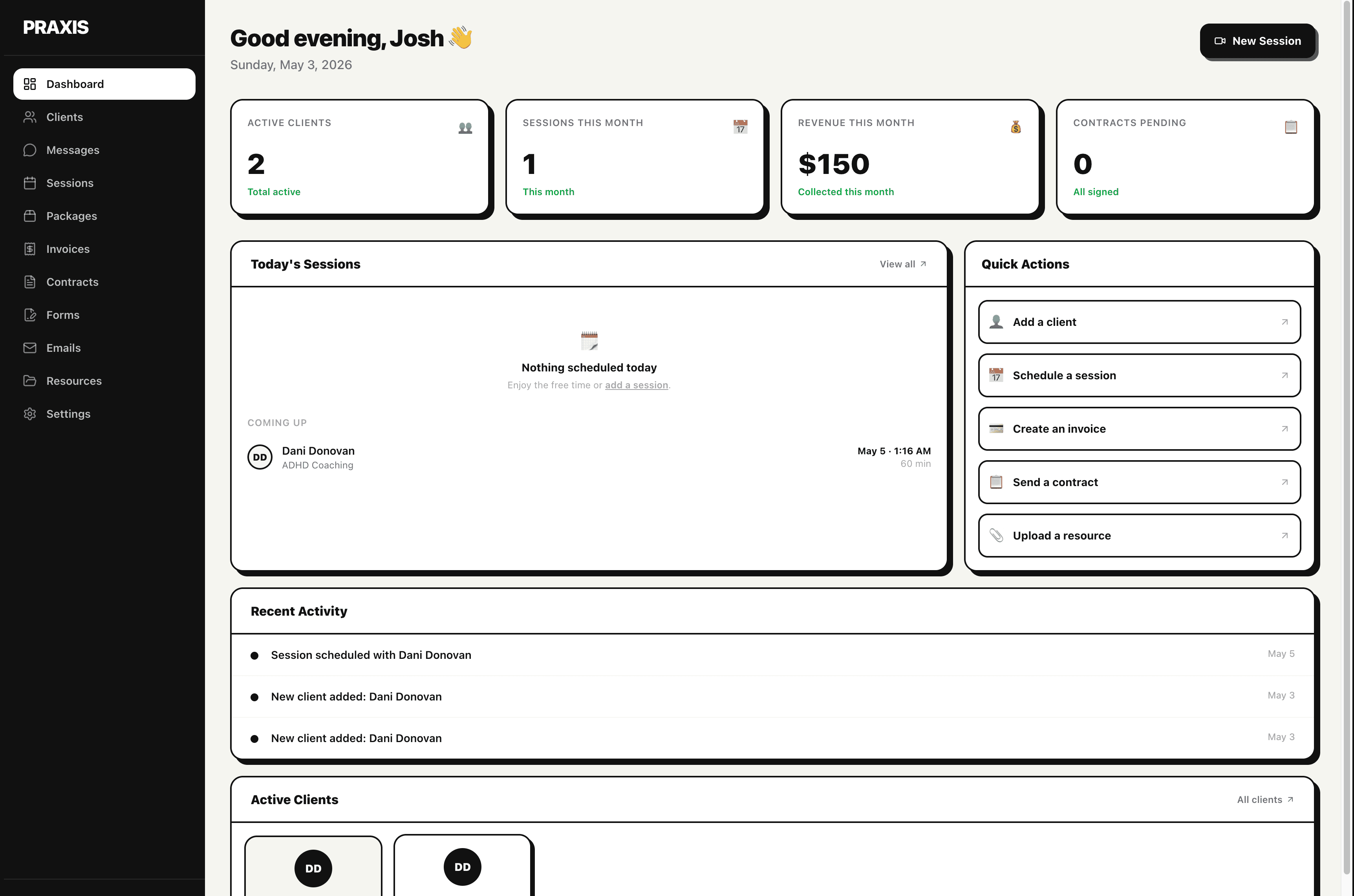
Task: Click the Session scheduled with Dani Donovan activity
Action: (x=772, y=655)
